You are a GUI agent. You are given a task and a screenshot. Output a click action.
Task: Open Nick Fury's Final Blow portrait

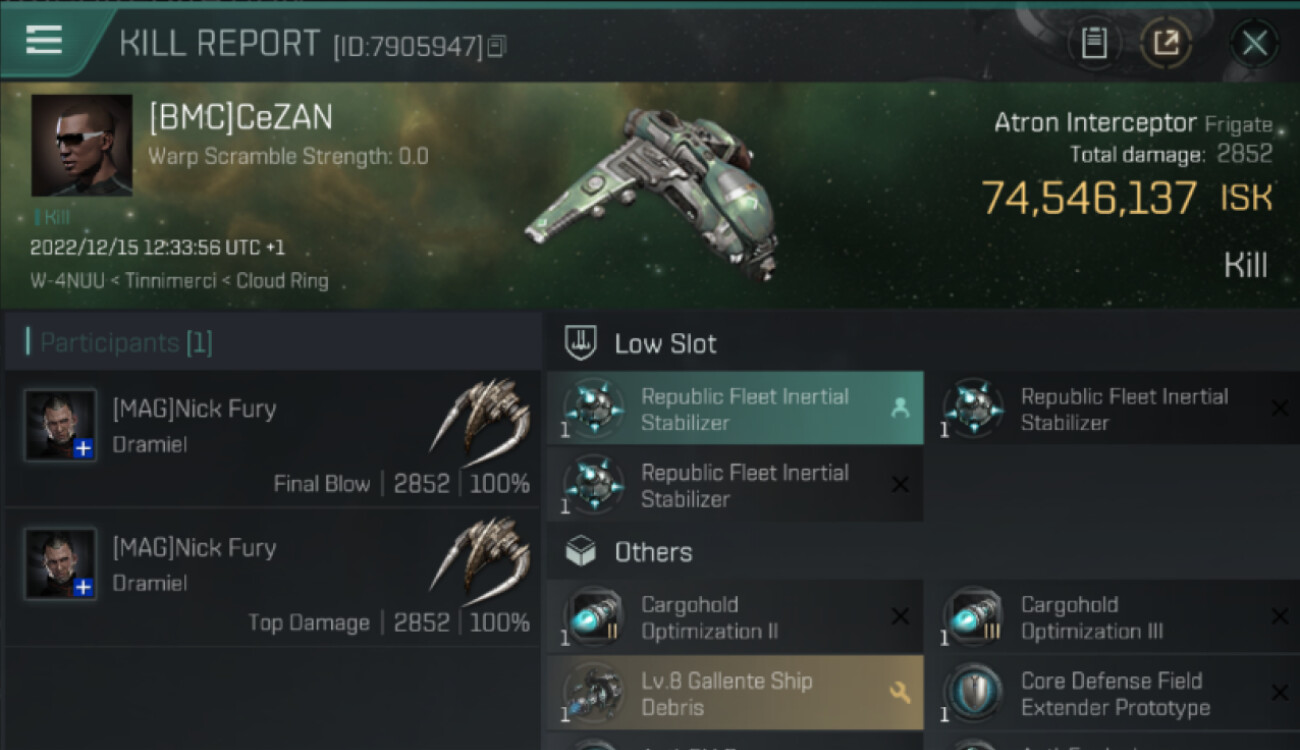(61, 425)
